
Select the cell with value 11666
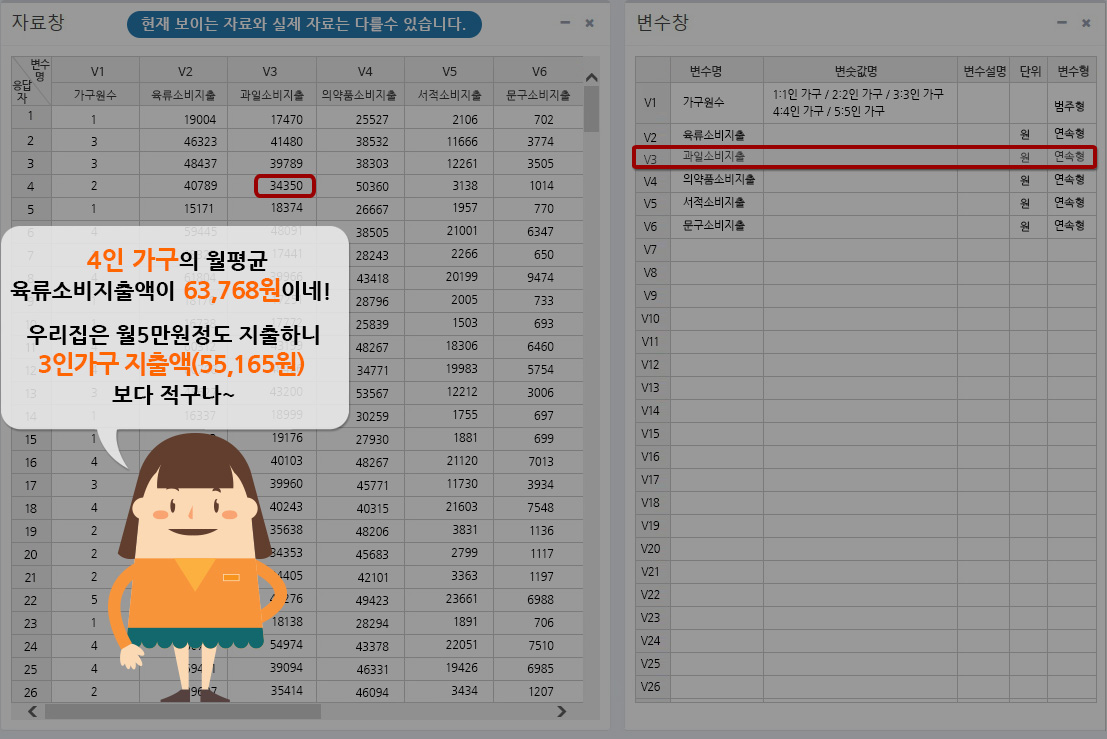click(449, 141)
